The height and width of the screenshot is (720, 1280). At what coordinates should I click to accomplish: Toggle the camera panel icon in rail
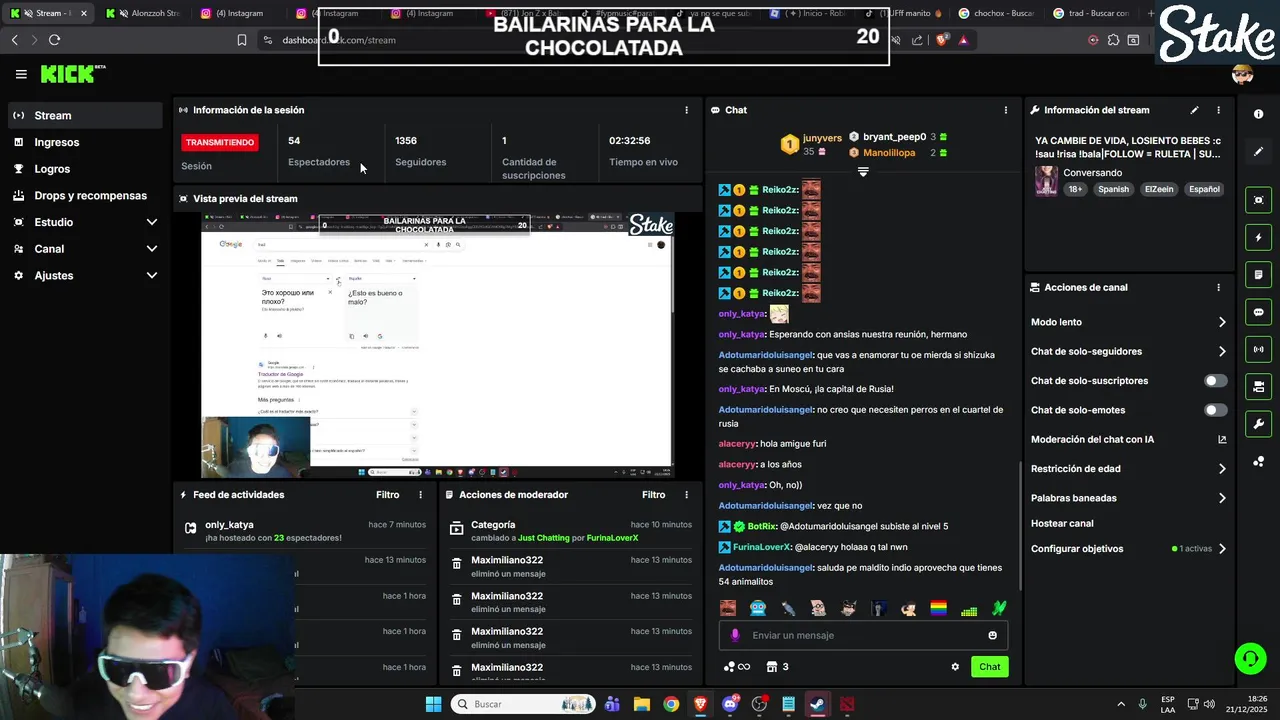tap(1258, 386)
